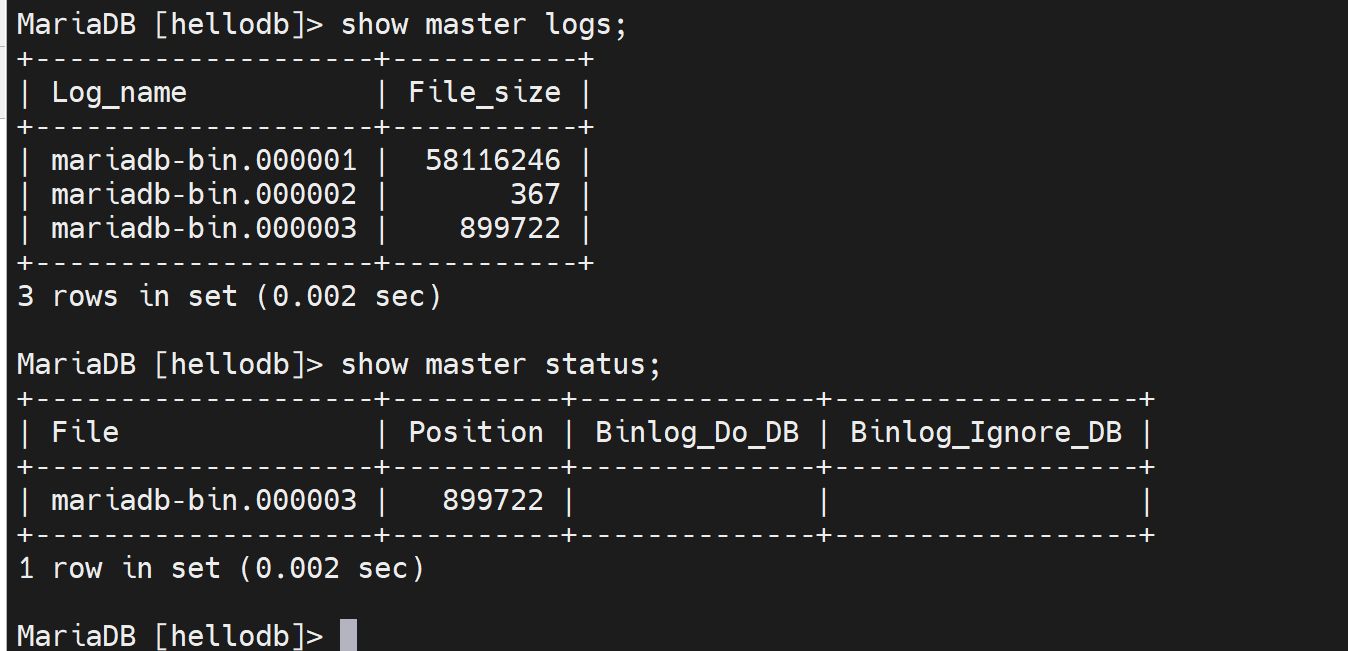Click mariadb-bin.000003 in the master status table

(x=204, y=500)
